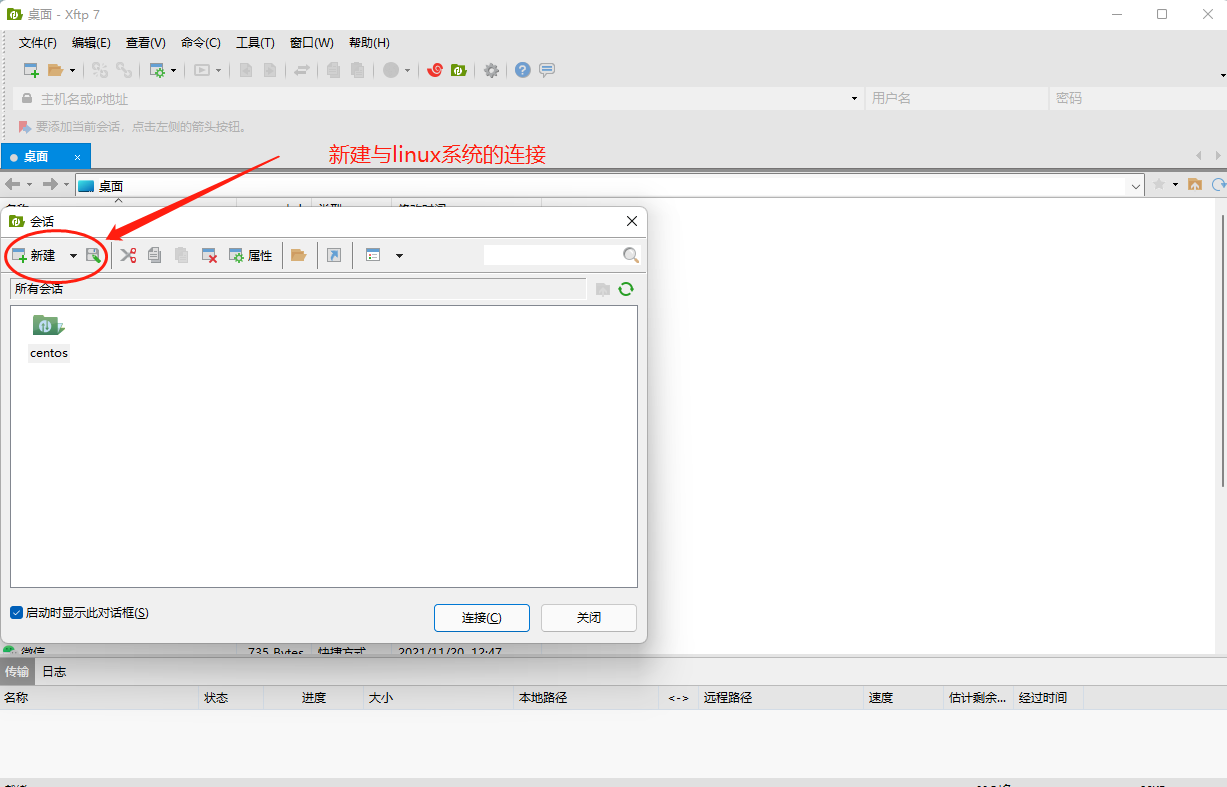Click the session properties gear-window icon in main toolbar
1227x787 pixels.
157,70
